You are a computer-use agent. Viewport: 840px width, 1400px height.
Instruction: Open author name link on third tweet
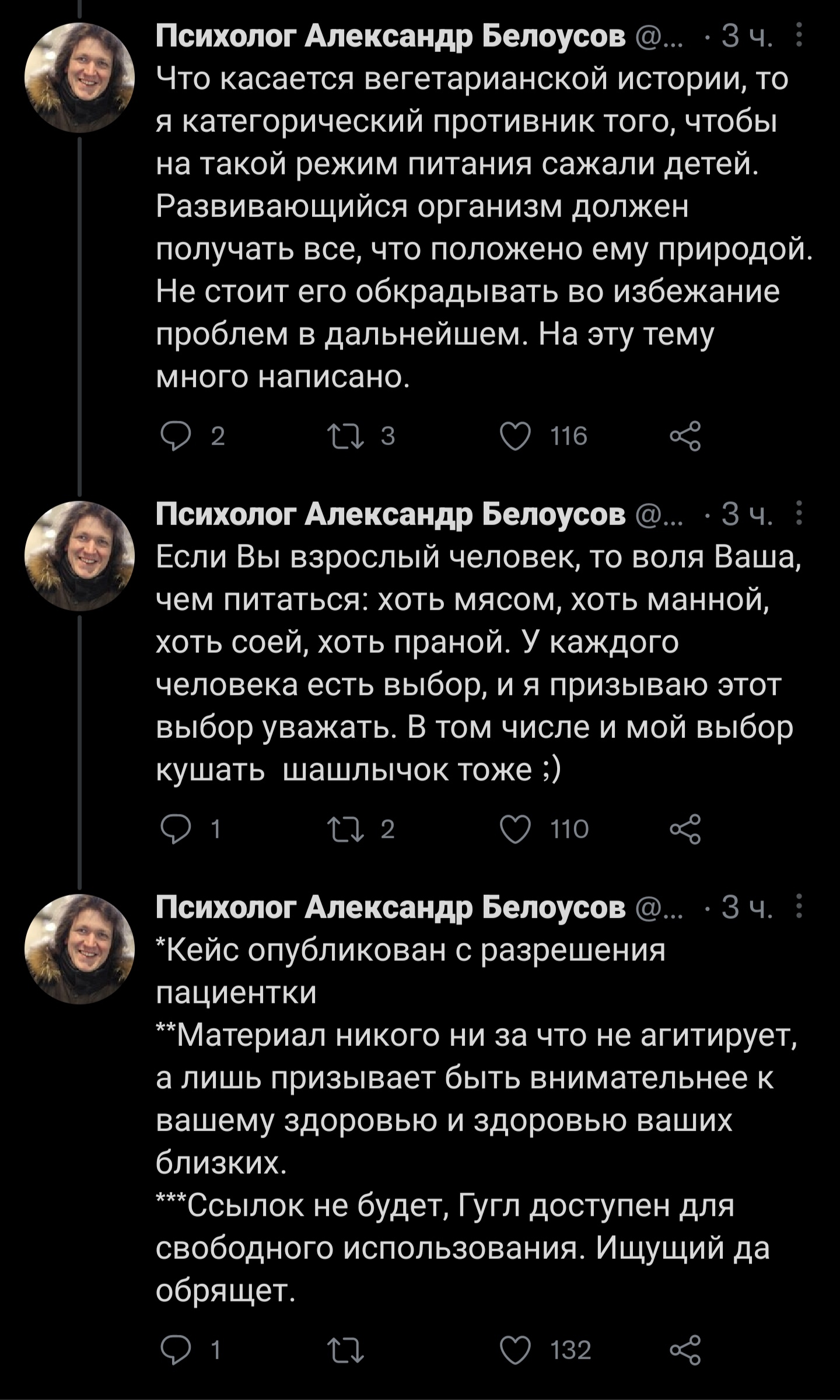click(x=390, y=907)
